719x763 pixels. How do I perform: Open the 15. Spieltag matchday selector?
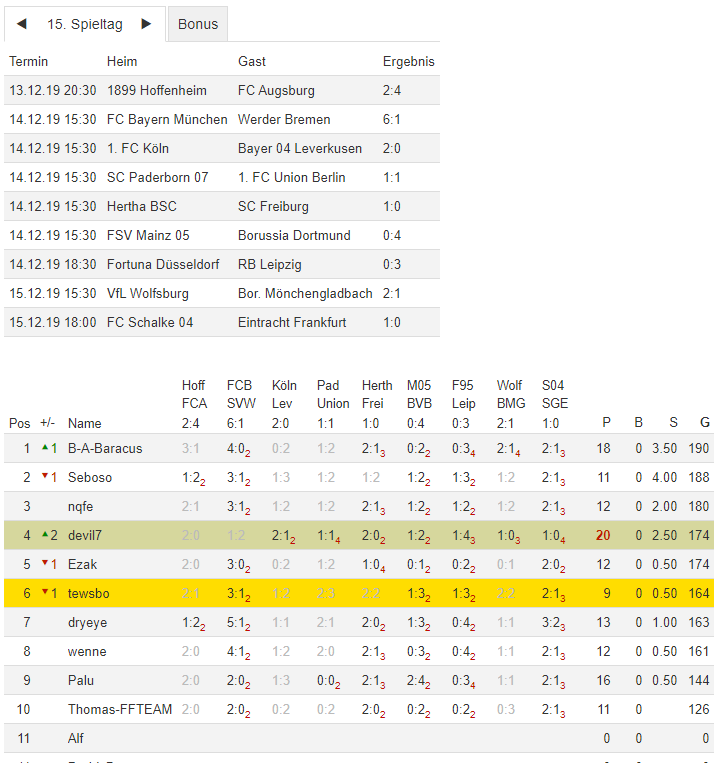pos(84,24)
